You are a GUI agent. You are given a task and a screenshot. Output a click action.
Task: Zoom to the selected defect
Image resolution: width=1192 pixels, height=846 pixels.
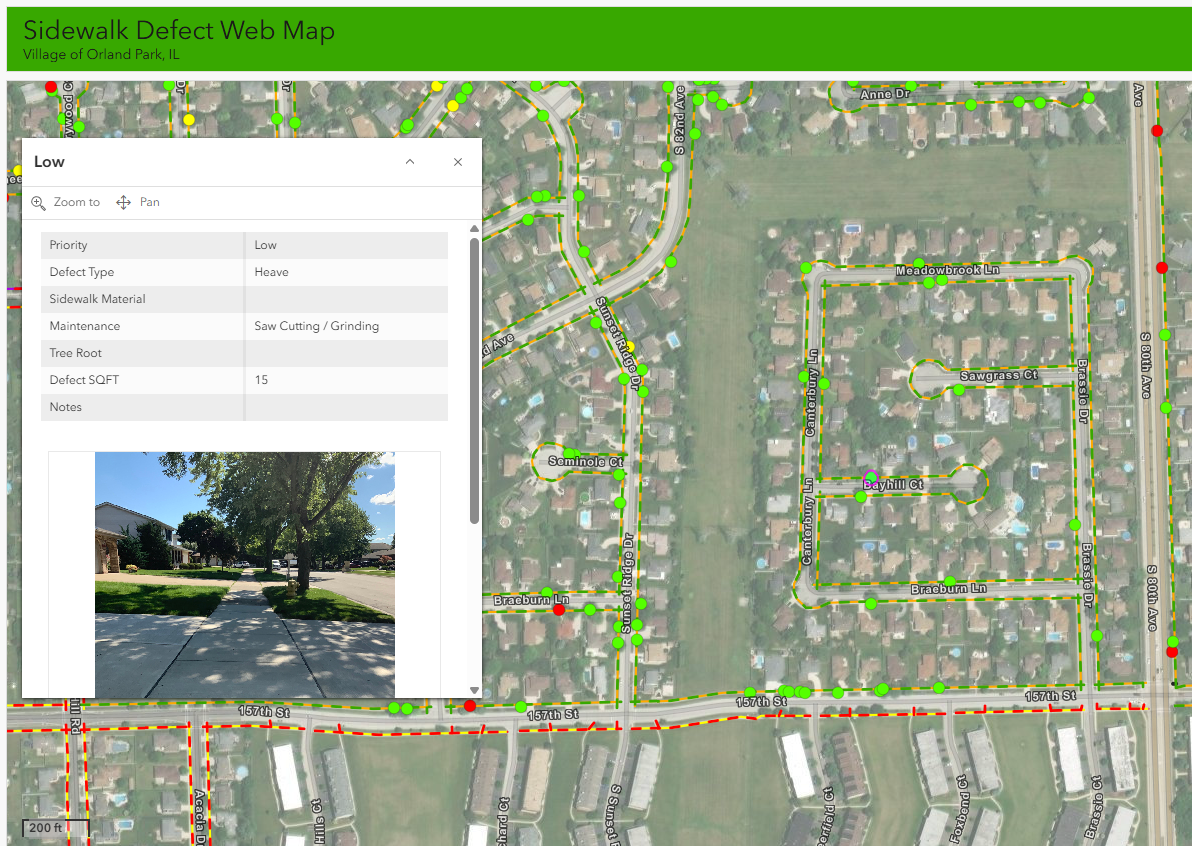tap(65, 202)
